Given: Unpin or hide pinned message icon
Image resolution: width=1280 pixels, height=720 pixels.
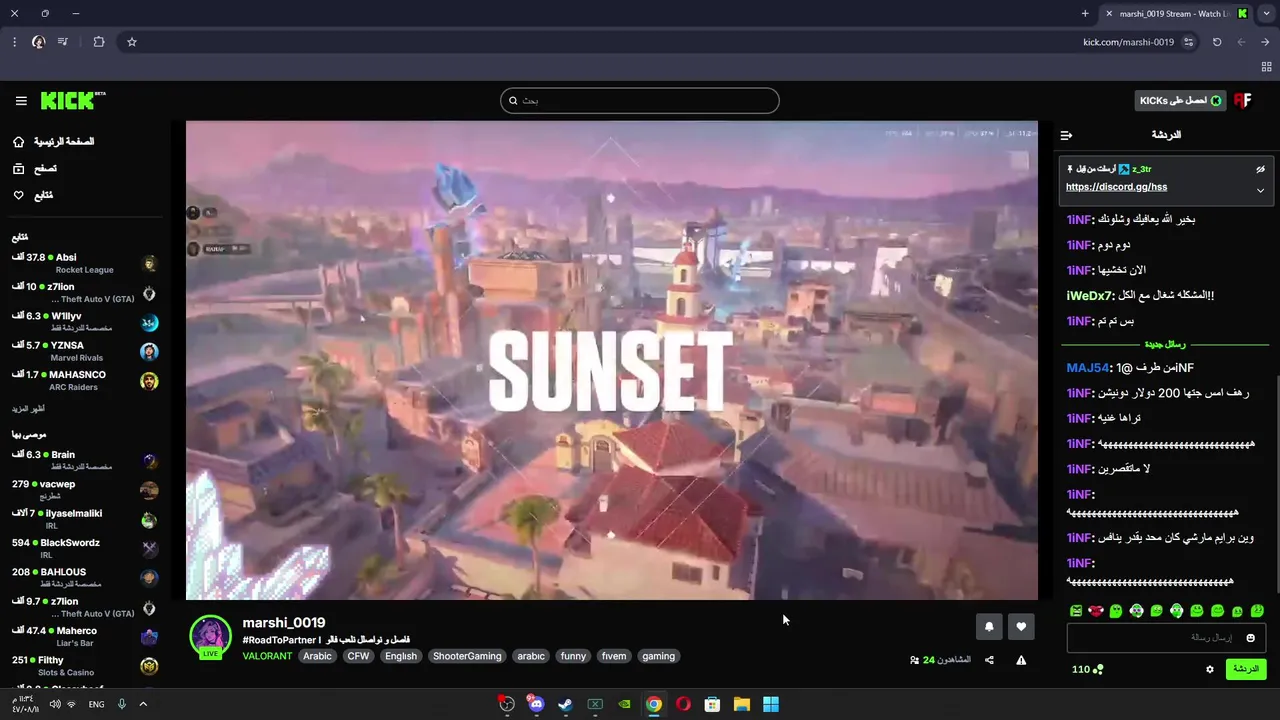Looking at the screenshot, I should pos(1260,169).
